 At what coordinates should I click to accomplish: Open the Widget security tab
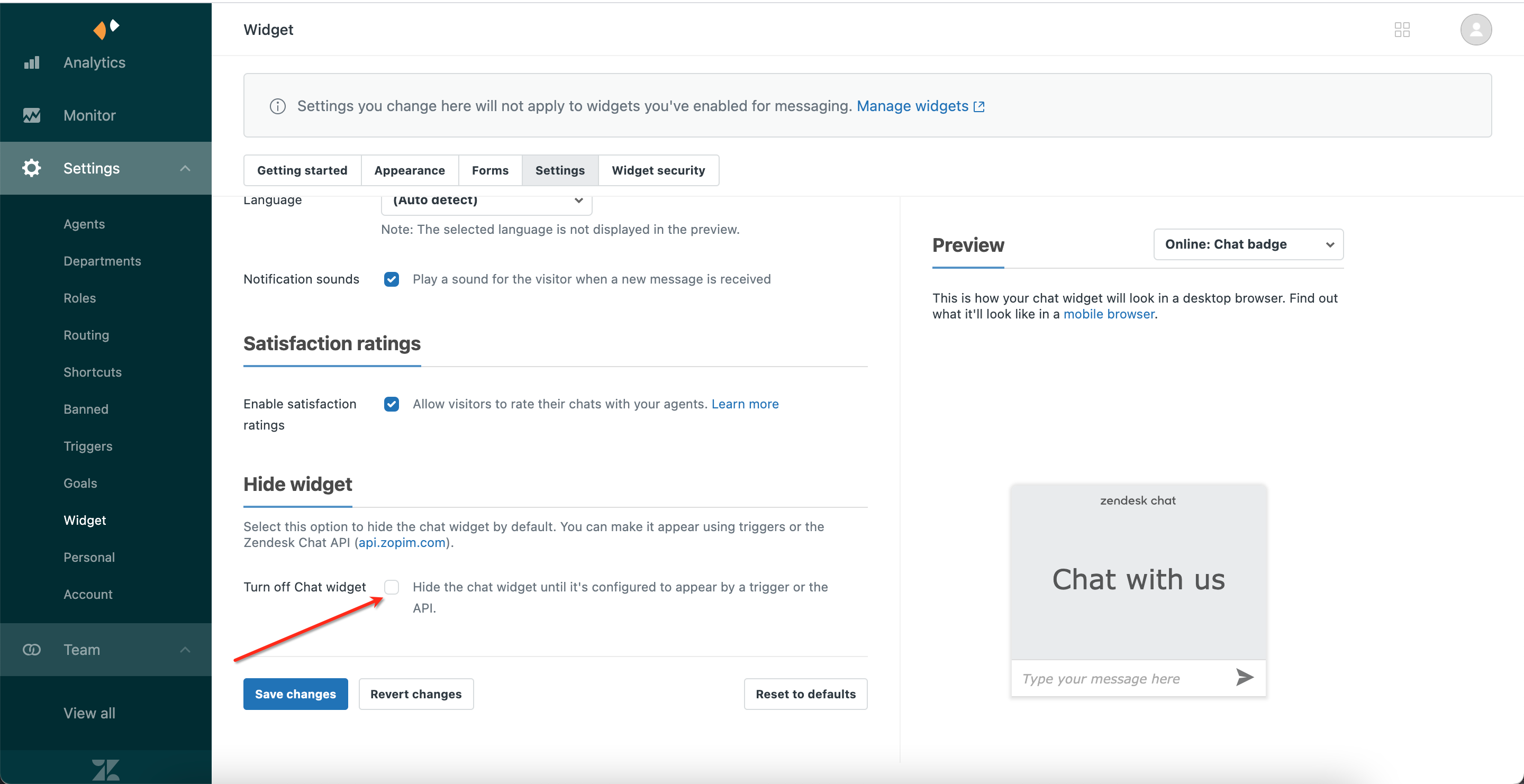pos(658,170)
